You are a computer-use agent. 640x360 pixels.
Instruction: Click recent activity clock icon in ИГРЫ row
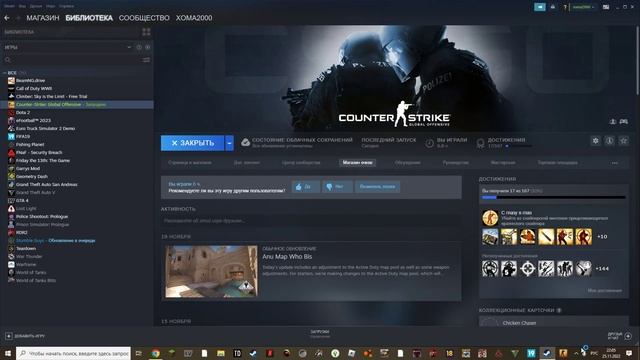[139, 47]
